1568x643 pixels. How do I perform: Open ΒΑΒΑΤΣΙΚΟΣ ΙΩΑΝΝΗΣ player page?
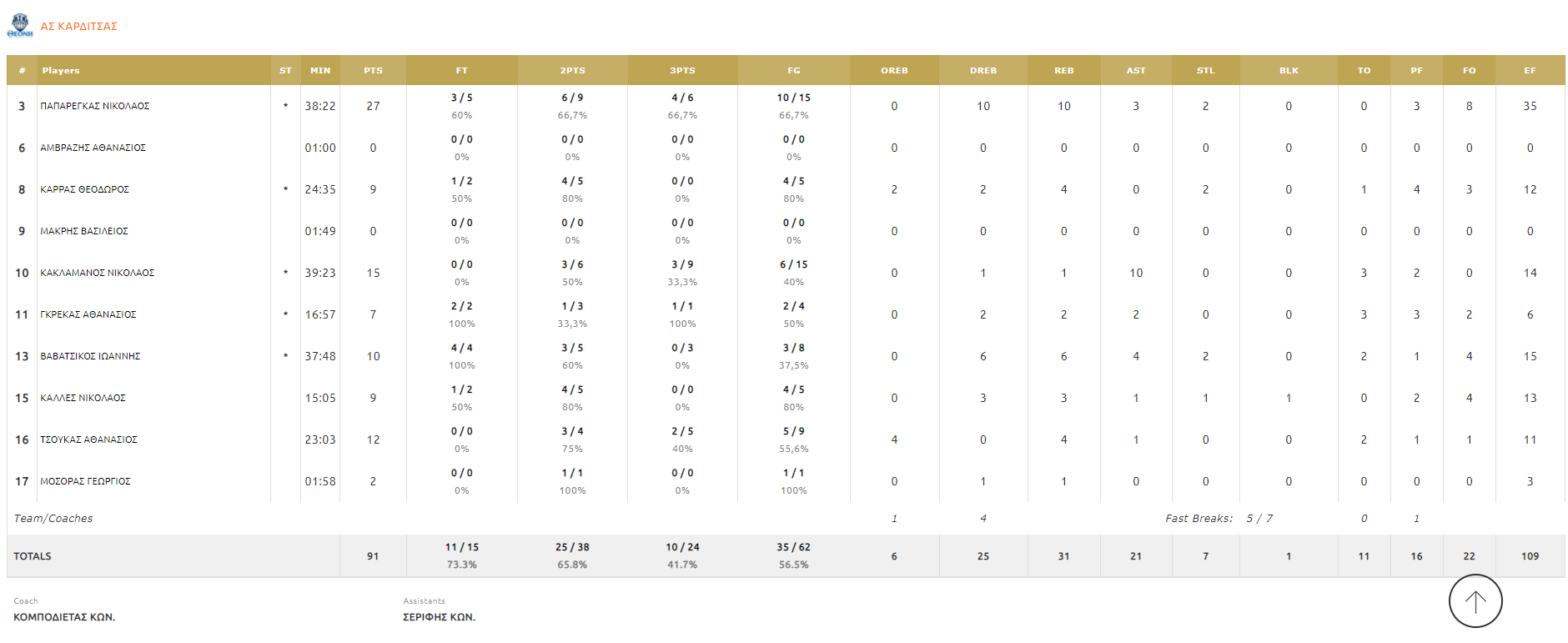pos(90,356)
